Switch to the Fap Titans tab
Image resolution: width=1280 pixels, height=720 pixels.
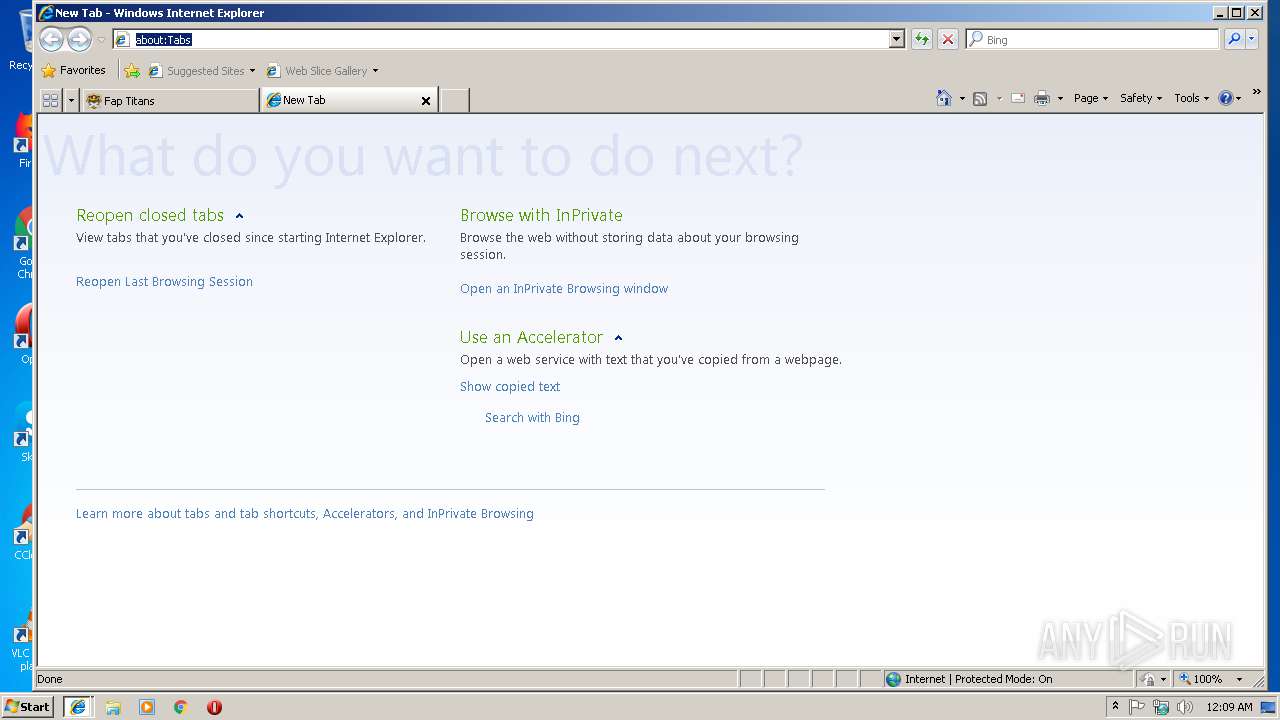[168, 100]
